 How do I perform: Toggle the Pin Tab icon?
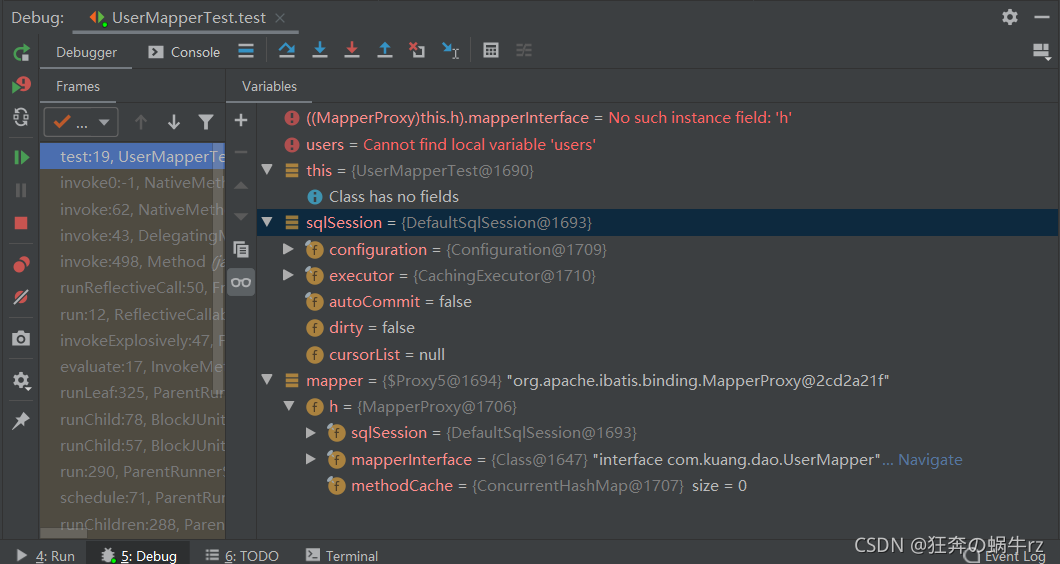click(21, 420)
